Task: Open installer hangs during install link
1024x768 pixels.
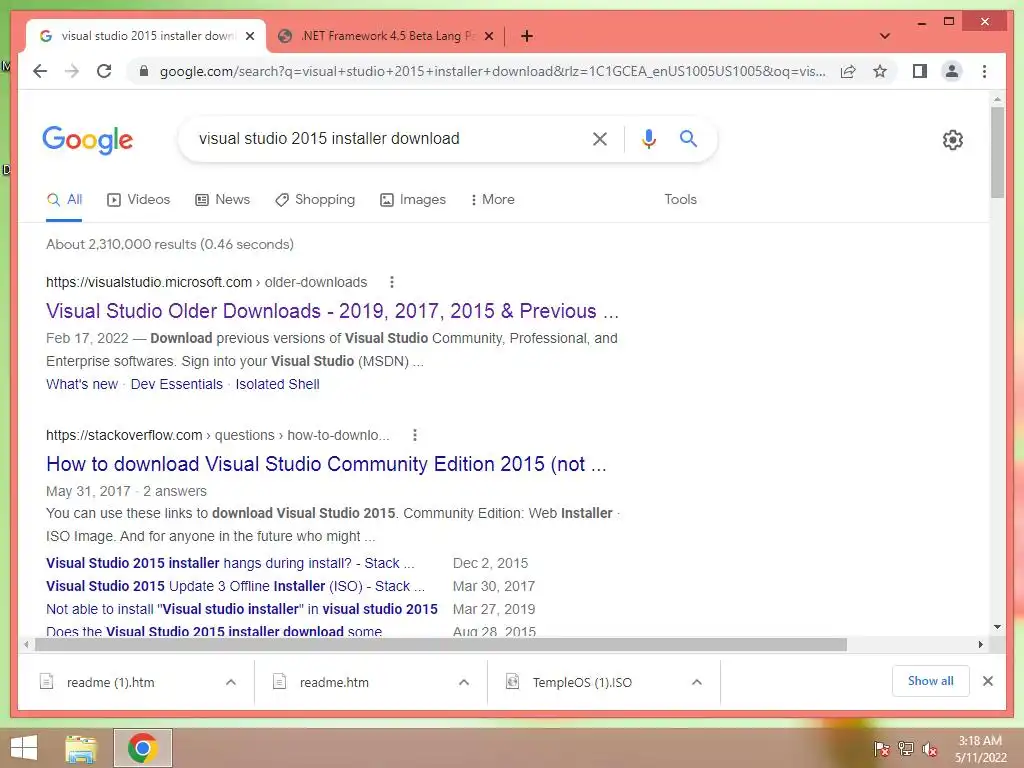Action: [x=230, y=563]
